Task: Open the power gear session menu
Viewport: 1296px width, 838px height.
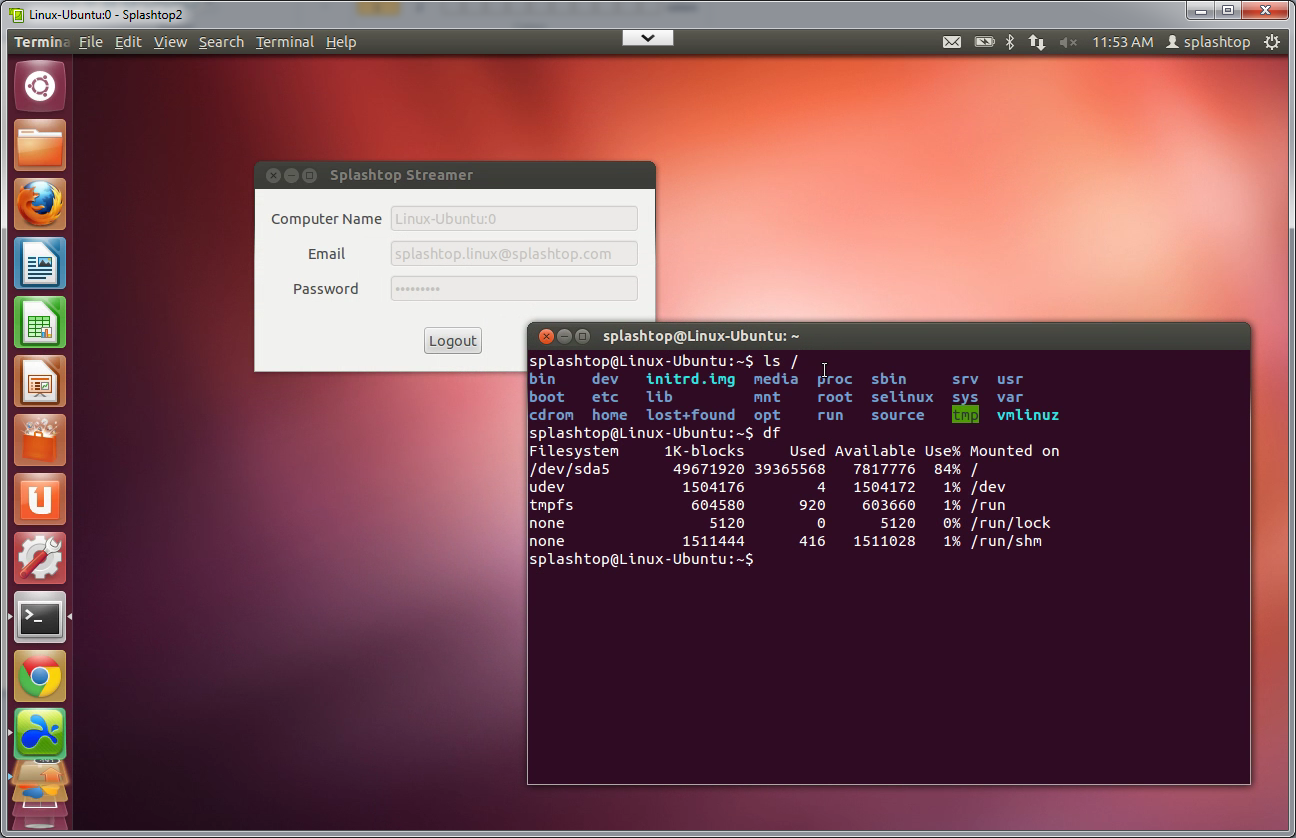Action: point(1272,42)
